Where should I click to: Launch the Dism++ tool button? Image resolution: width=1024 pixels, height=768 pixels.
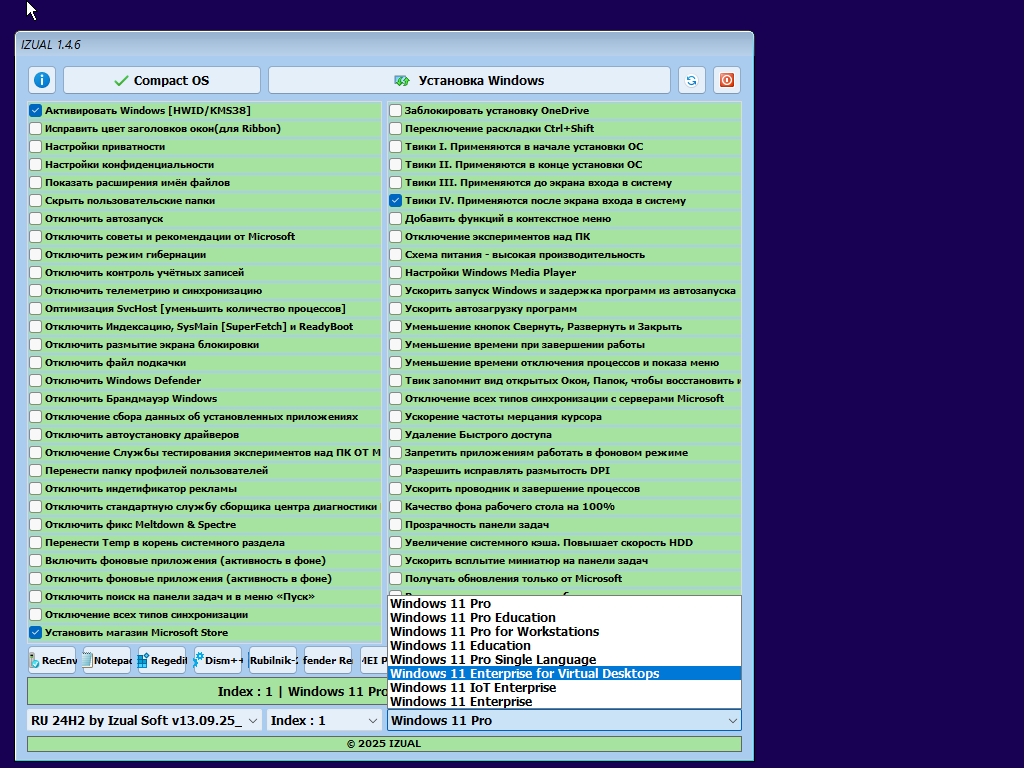tap(218, 660)
